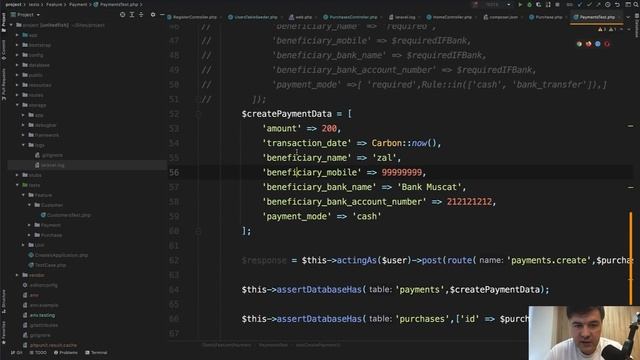This screenshot has width=640, height=360.
Task: Open the Problems tool window button
Action: tap(66, 353)
